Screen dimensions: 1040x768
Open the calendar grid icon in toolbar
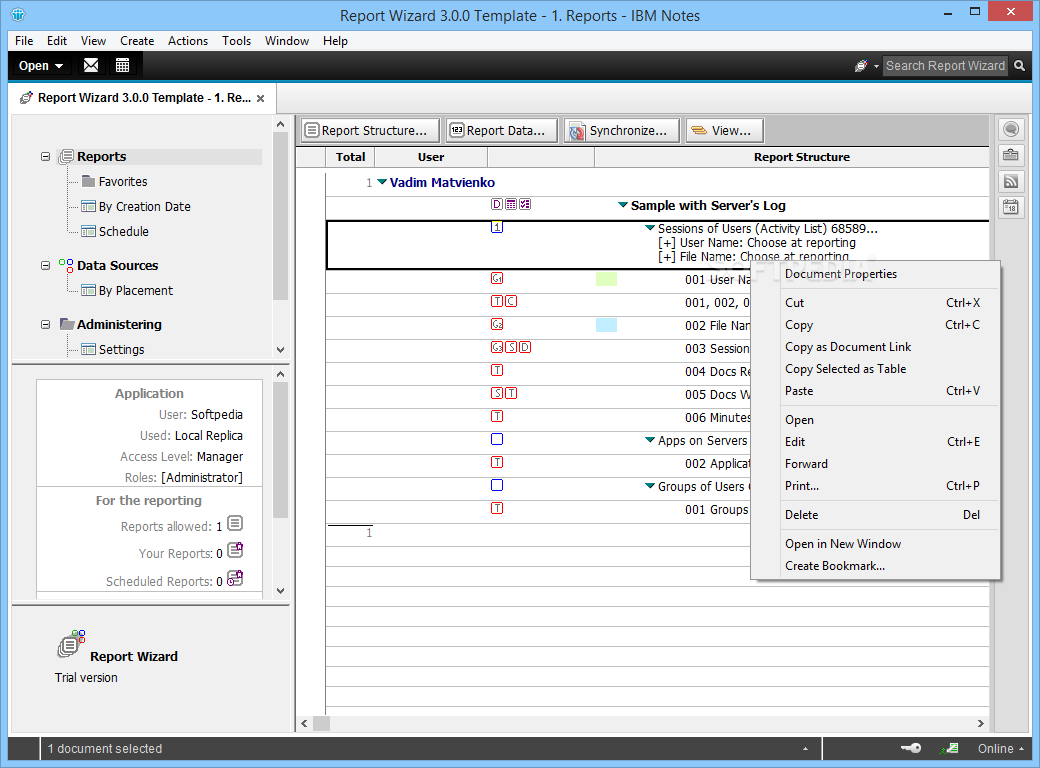[122, 65]
